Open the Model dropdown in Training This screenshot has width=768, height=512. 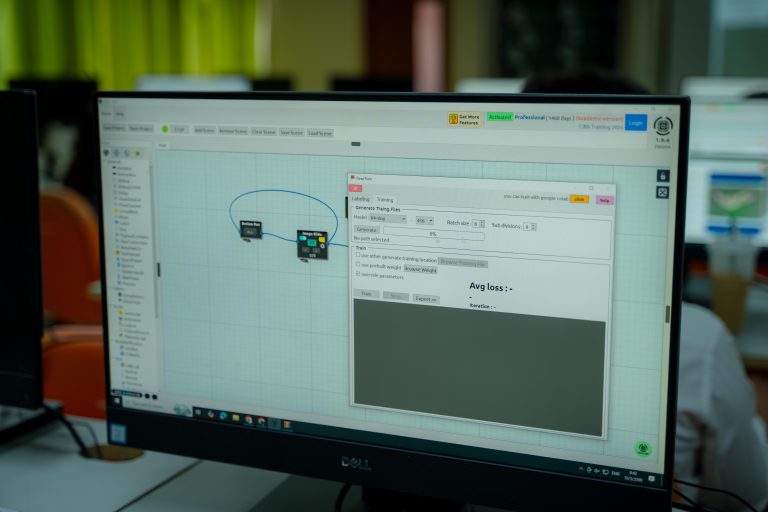point(388,219)
